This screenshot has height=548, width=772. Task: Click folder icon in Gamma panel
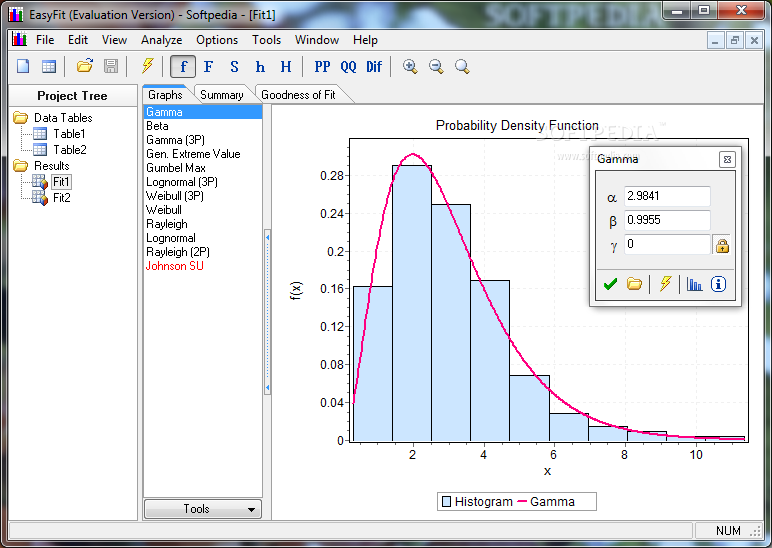coord(634,284)
